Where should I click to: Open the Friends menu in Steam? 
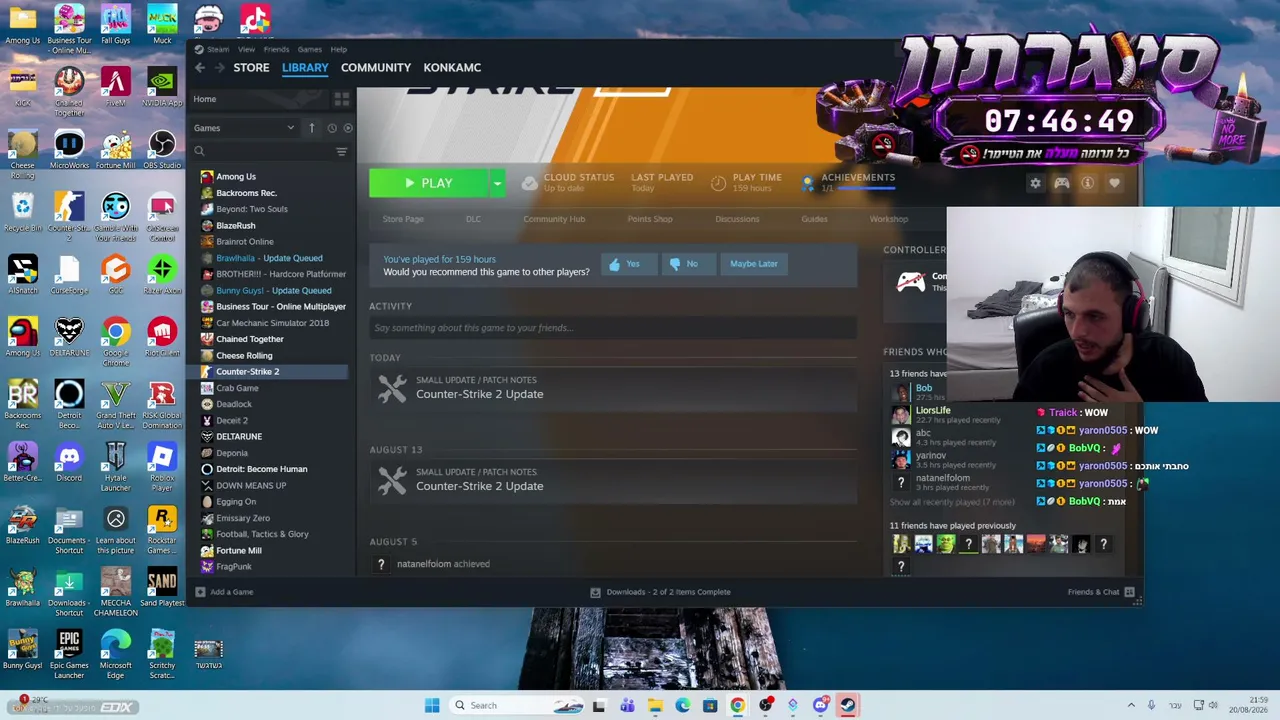tap(276, 49)
